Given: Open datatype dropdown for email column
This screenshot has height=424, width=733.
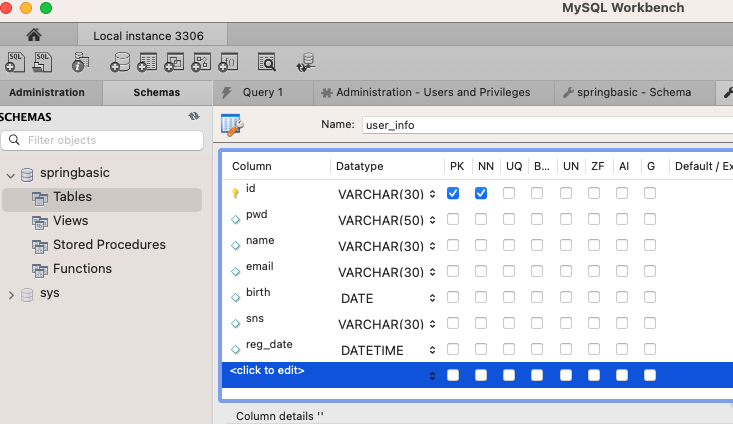Looking at the screenshot, I should click(x=432, y=272).
